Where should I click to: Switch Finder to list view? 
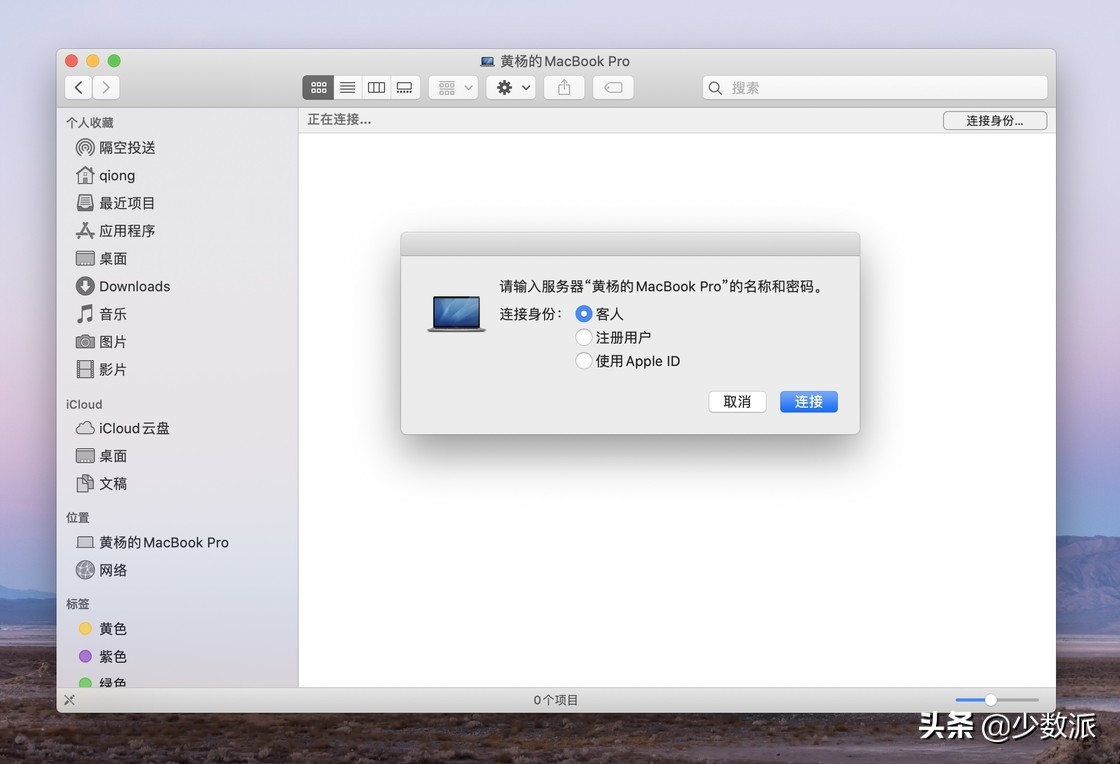pyautogui.click(x=347, y=87)
